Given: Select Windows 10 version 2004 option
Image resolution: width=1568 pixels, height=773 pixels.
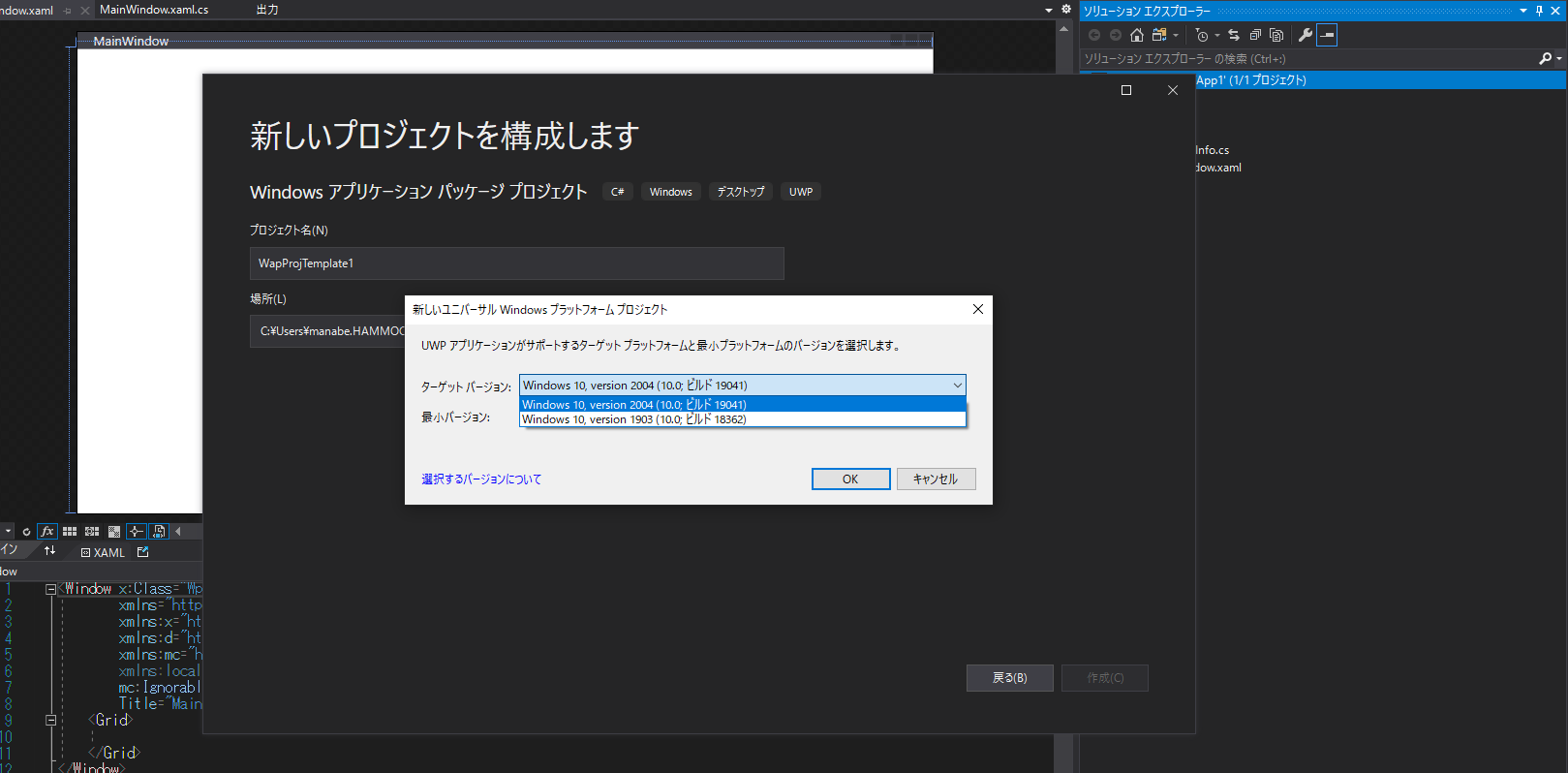Looking at the screenshot, I should point(743,405).
